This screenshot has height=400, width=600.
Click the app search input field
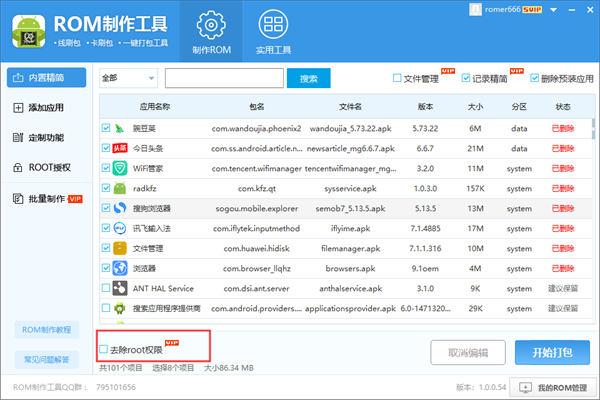pos(224,78)
